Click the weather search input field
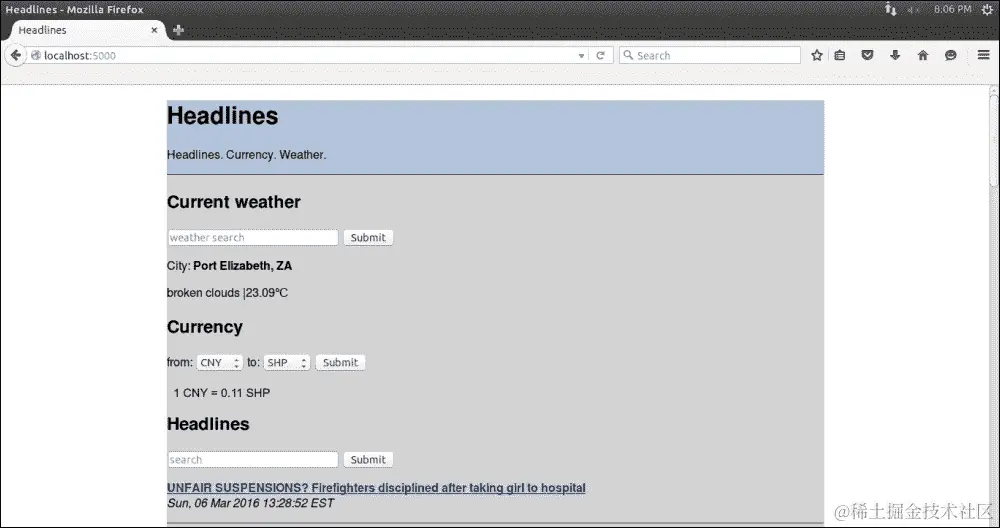Image resolution: width=1000 pixels, height=528 pixels. (x=253, y=237)
